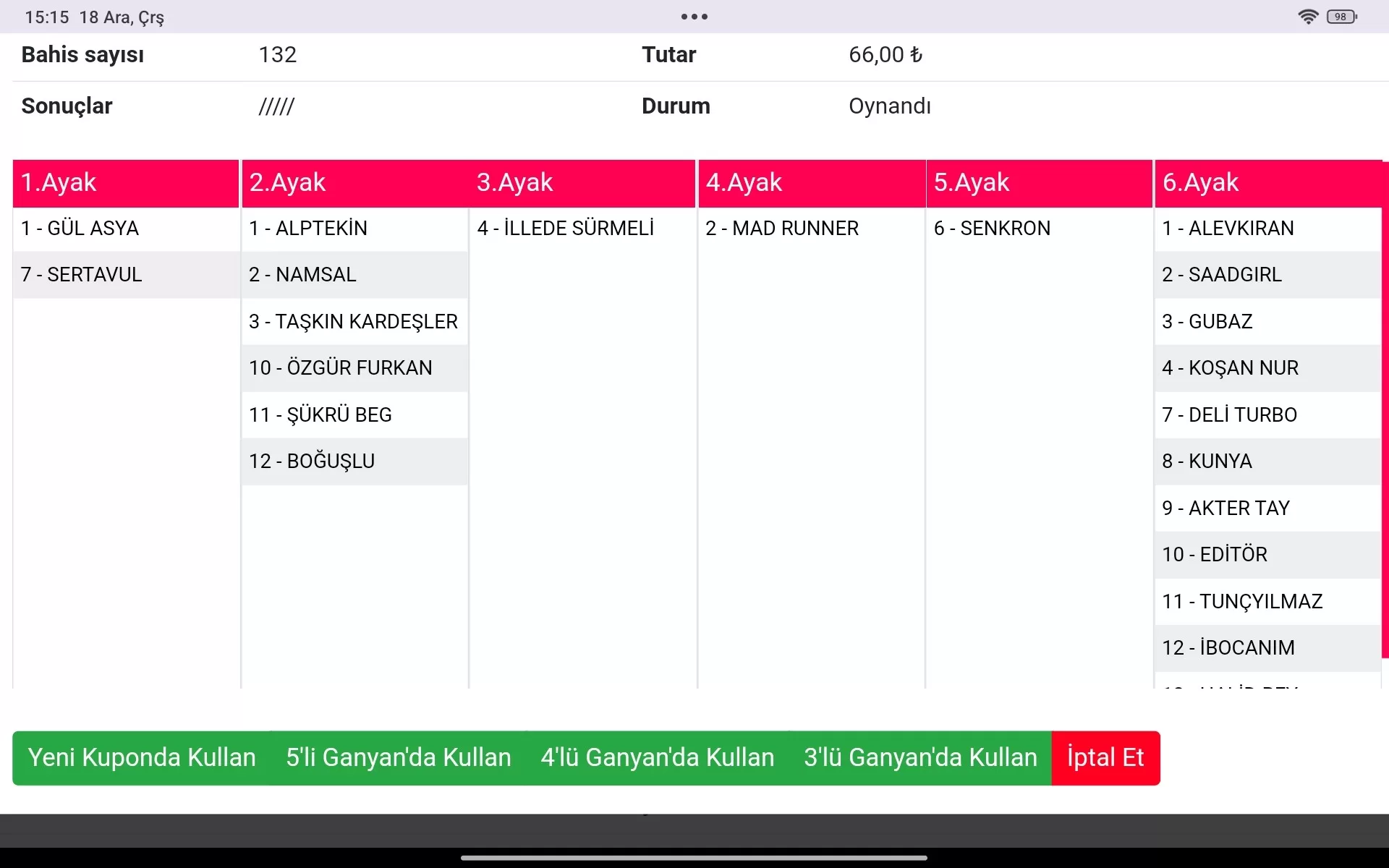This screenshot has width=1389, height=868.
Task: Select the 1.Ayak column header
Action: click(126, 183)
